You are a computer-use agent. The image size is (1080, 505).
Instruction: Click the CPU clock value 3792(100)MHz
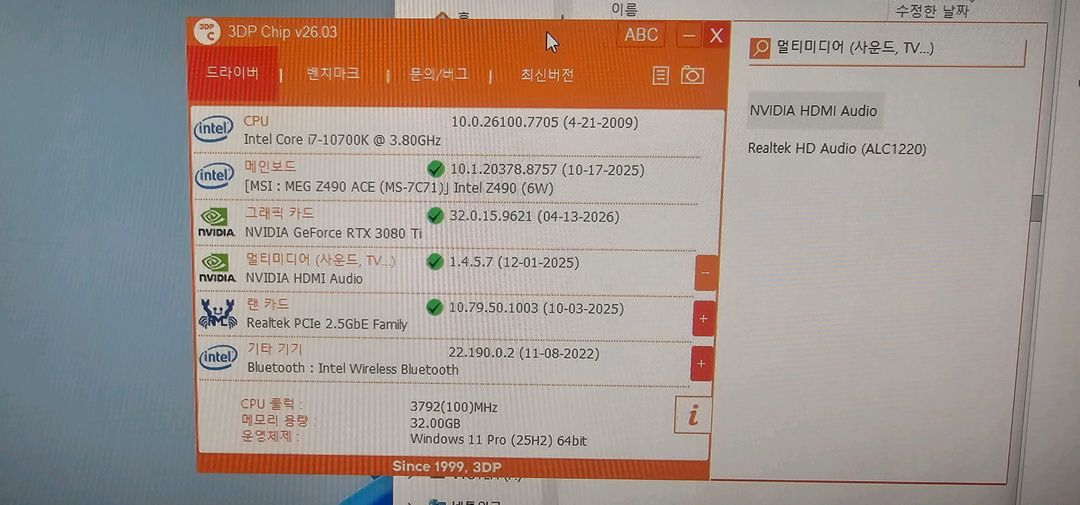click(454, 407)
